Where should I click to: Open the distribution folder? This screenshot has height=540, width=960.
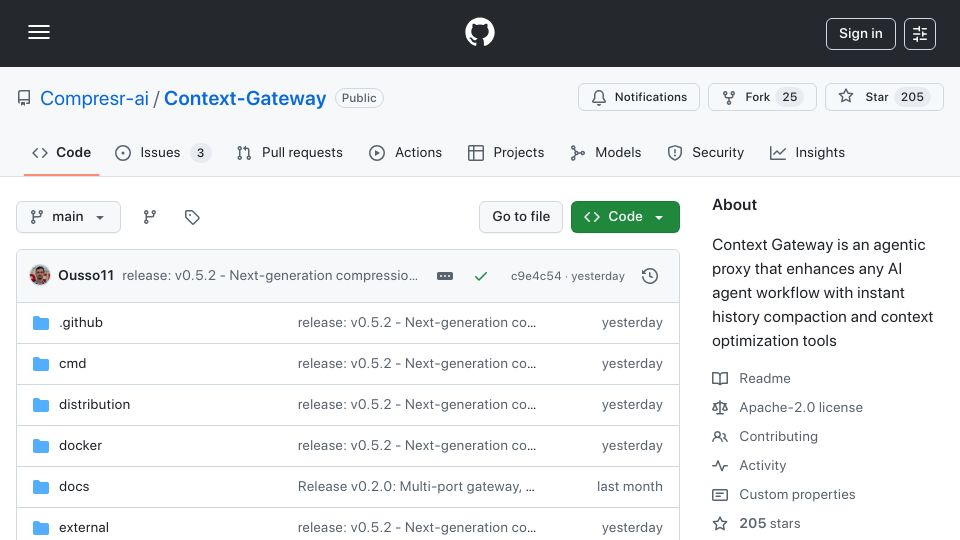point(94,405)
